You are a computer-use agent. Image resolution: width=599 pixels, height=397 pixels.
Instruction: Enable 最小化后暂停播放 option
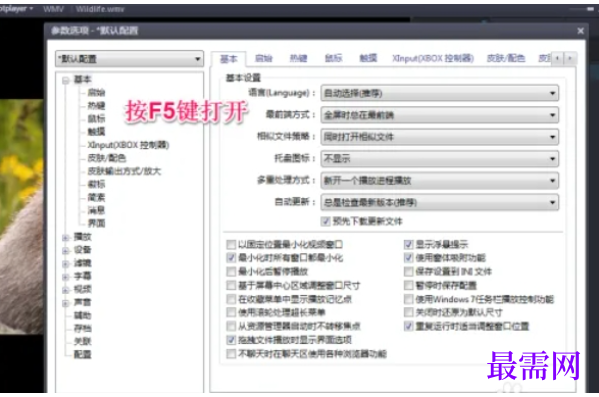click(231, 272)
